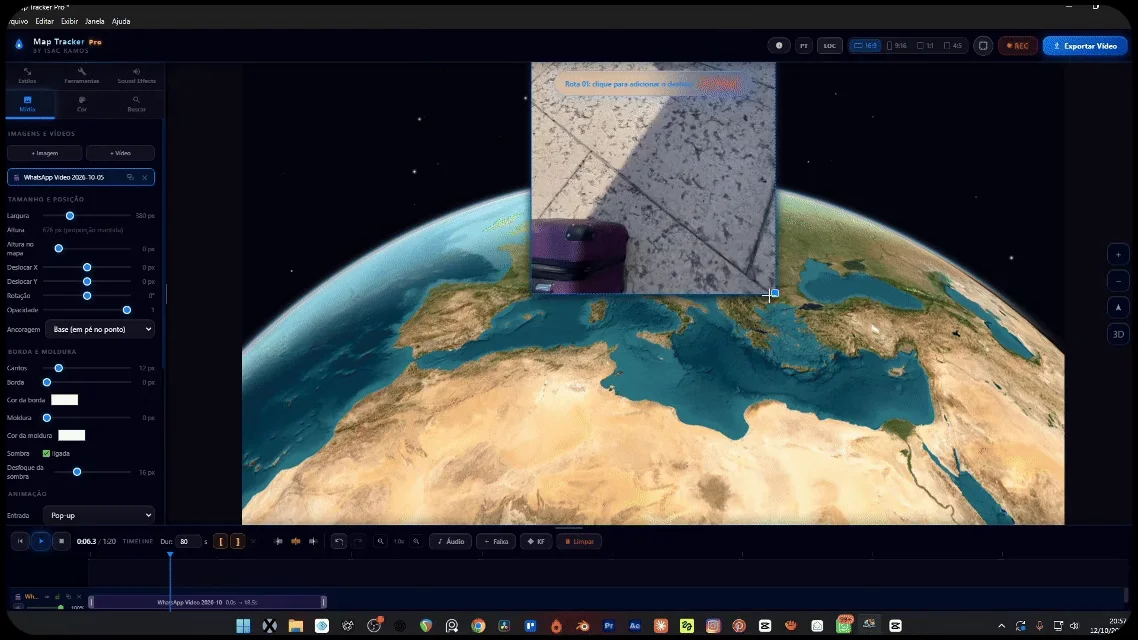Zoom out the map with minus button
Viewport: 1138px width, 640px height.
pos(1118,281)
